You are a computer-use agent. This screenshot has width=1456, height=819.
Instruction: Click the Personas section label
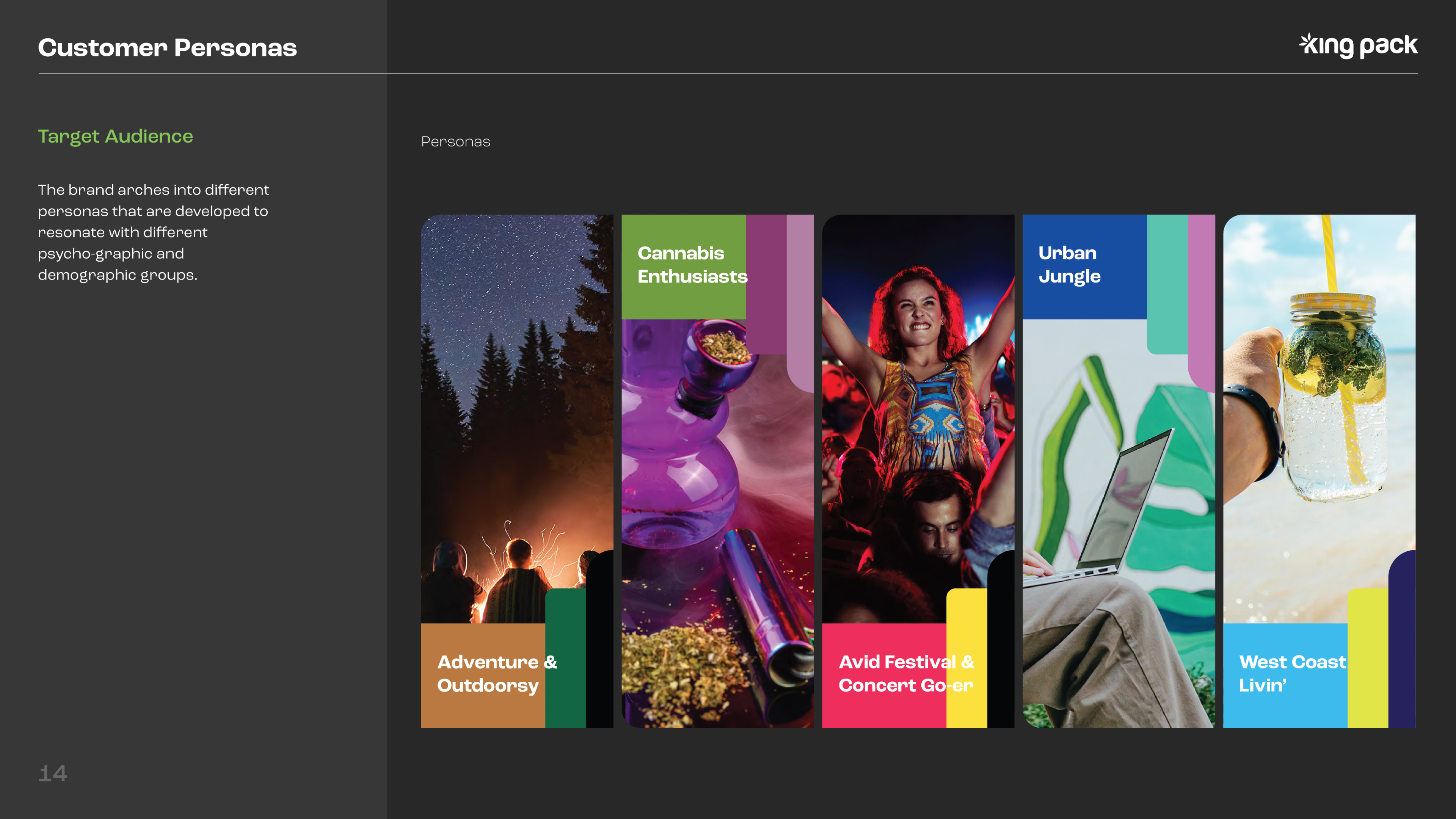[x=455, y=142]
